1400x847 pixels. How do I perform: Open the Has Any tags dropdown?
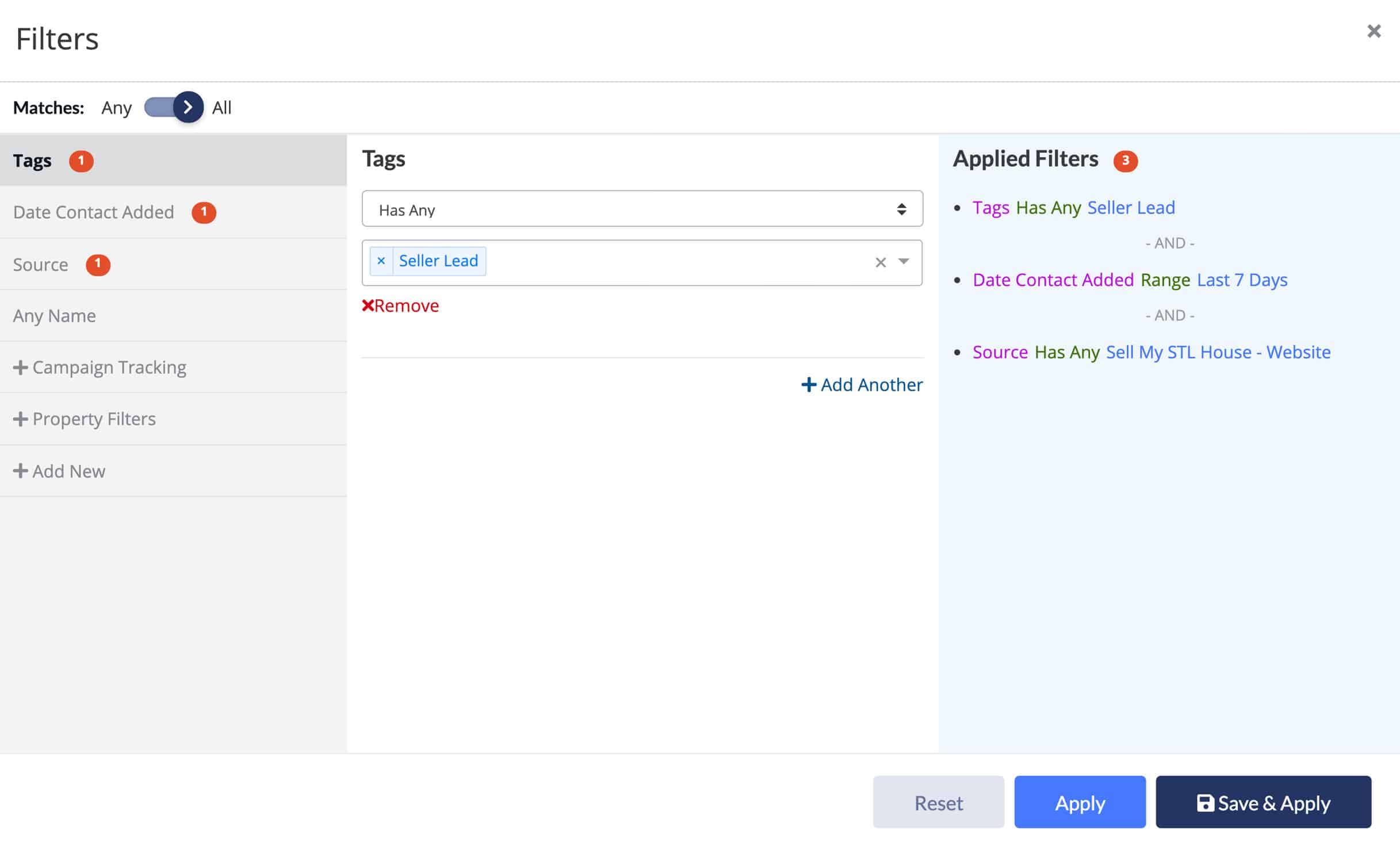pos(642,209)
